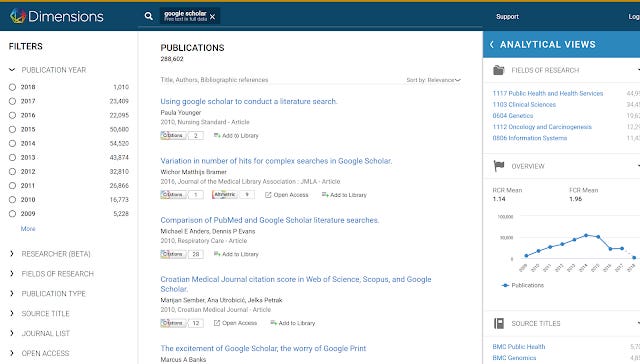
Task: Add Variation in hits article to Library
Action: [344, 195]
